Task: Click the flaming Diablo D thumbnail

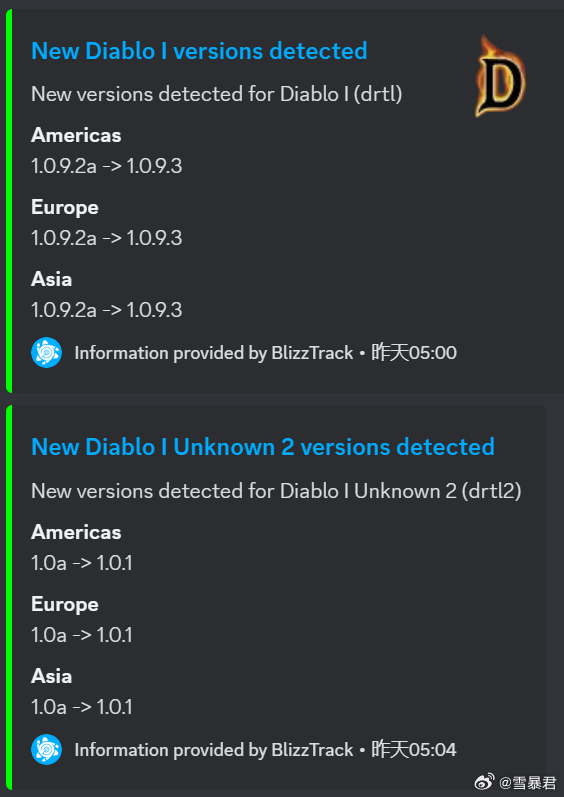Action: point(500,76)
